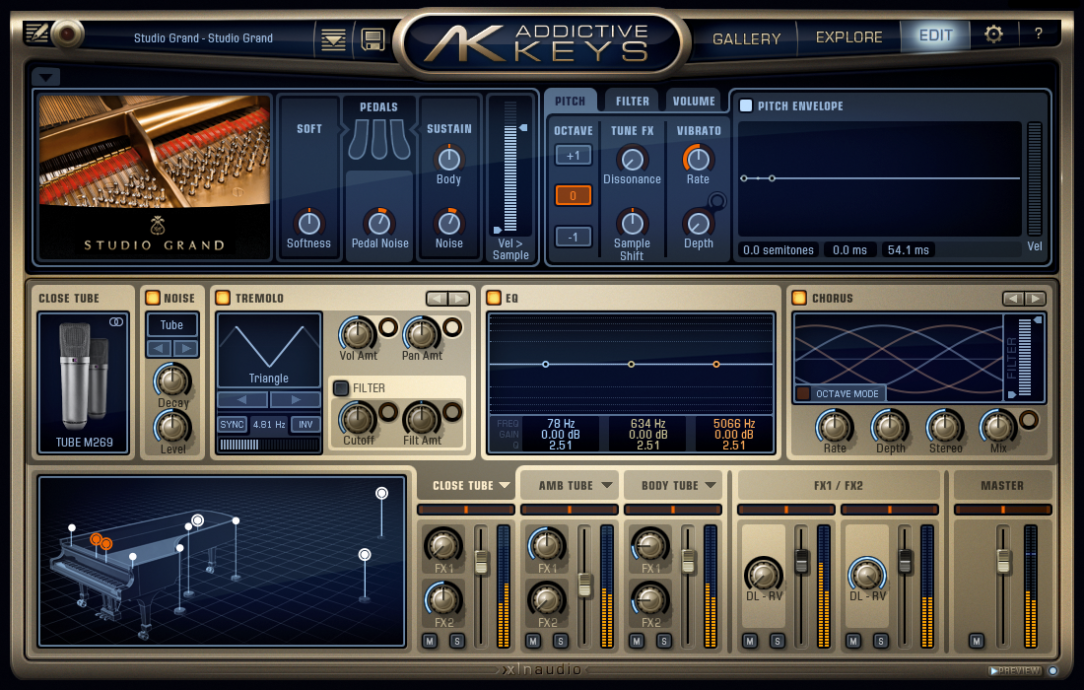
Task: Collapse the keyboard panel with the top-left arrow
Action: pyautogui.click(x=45, y=77)
